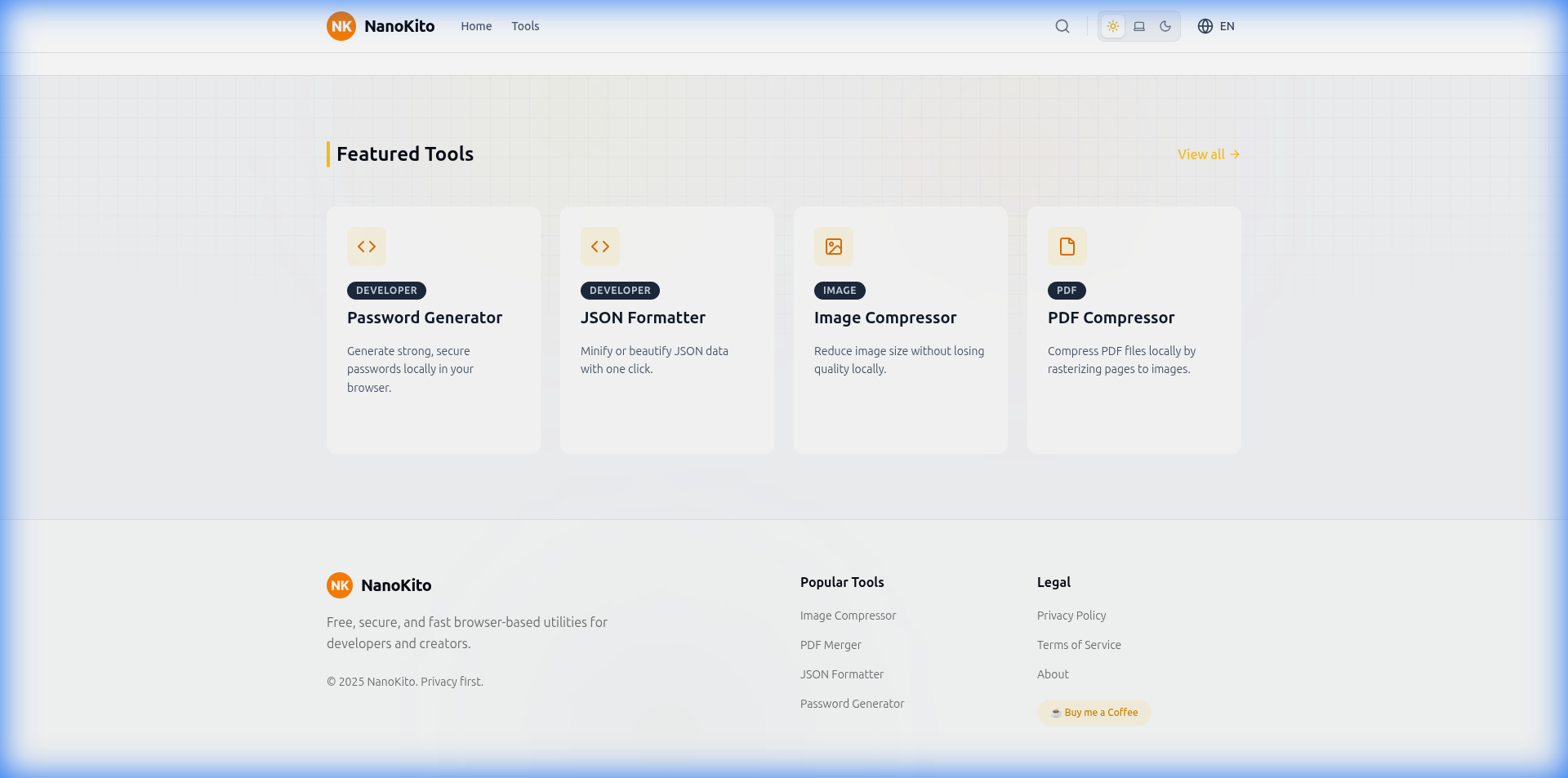
Task: Click the Buy me a Coffee button
Action: coord(1094,712)
